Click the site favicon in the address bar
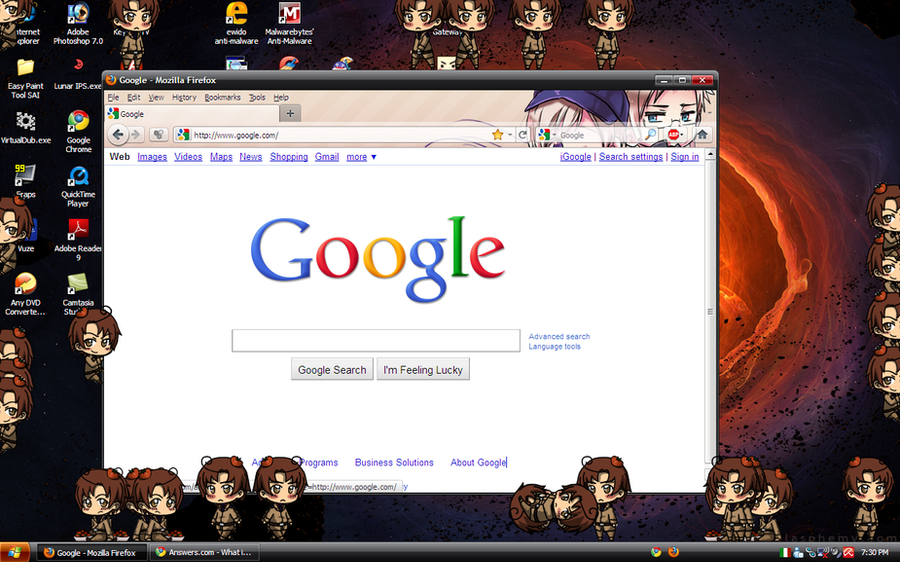This screenshot has width=900, height=562. tap(183, 135)
